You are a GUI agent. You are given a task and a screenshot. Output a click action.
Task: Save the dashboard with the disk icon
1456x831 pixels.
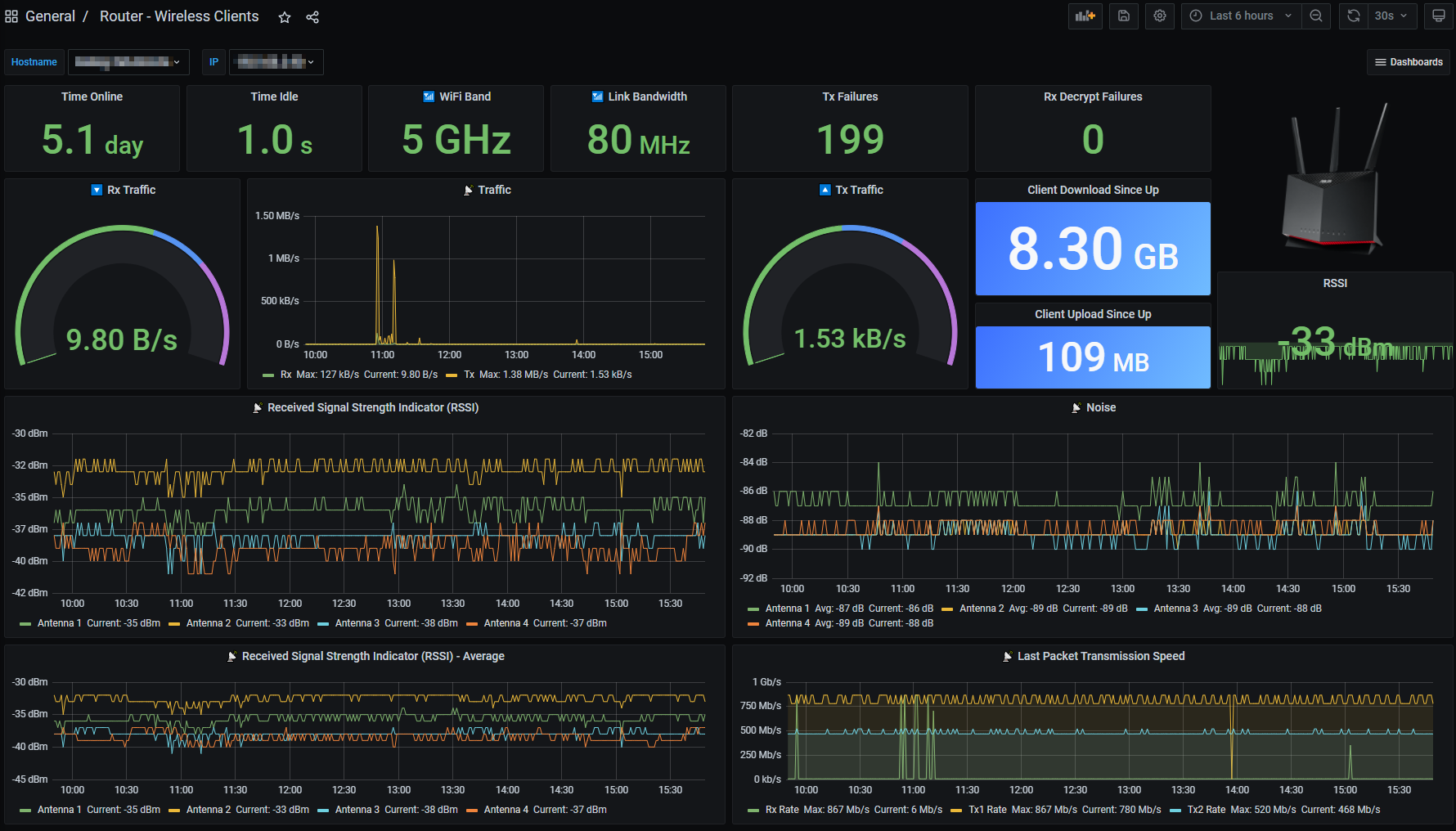click(x=1124, y=16)
